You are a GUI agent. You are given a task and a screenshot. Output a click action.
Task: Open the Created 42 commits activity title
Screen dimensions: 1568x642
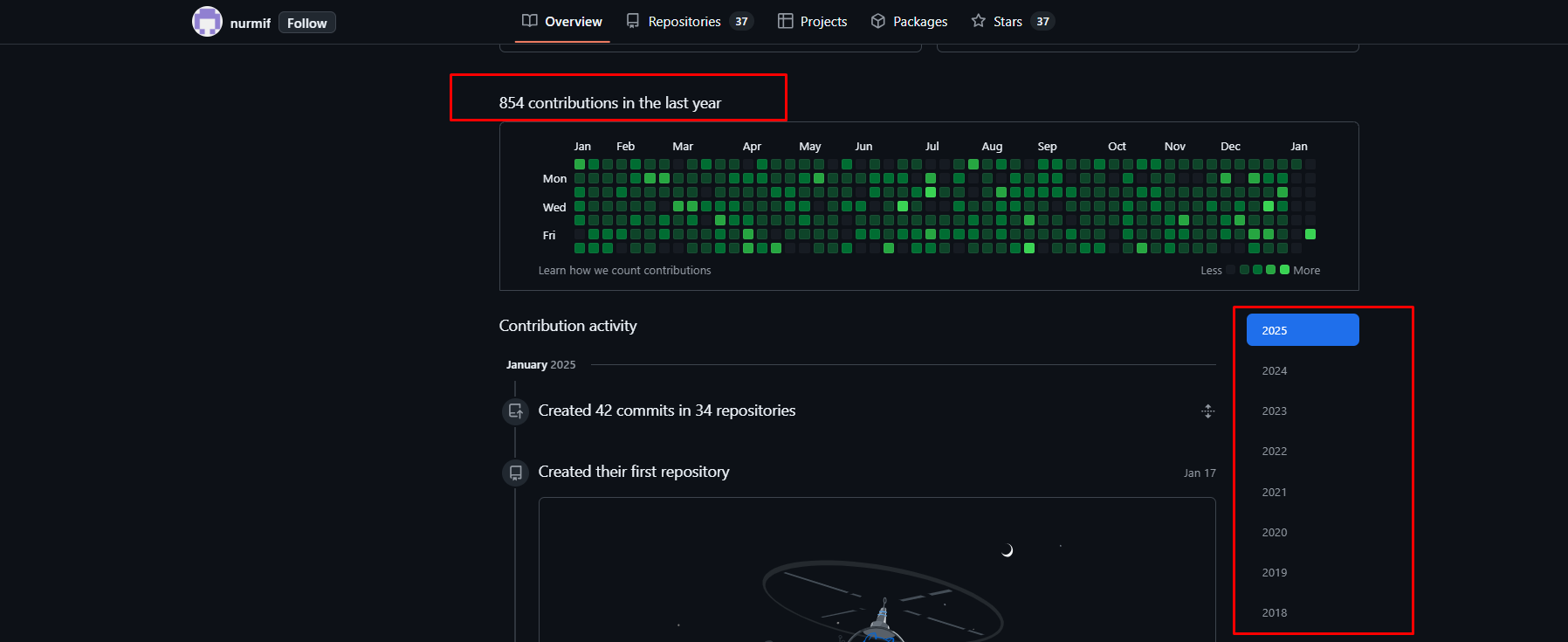(666, 411)
